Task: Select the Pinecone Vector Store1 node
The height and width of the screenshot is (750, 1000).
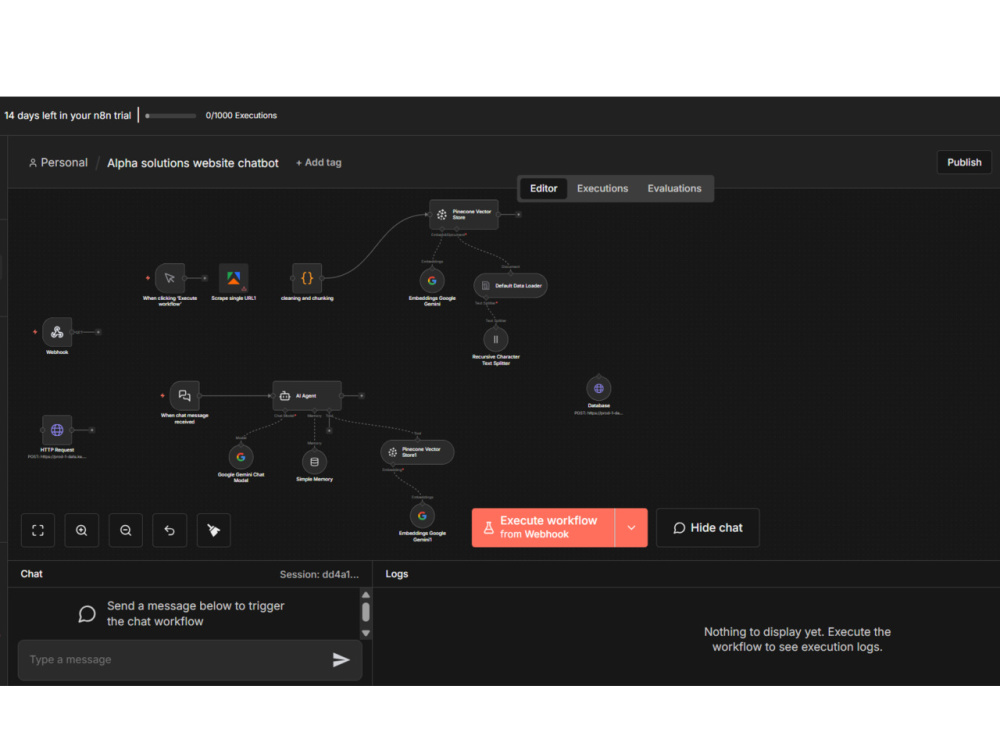Action: click(x=417, y=452)
